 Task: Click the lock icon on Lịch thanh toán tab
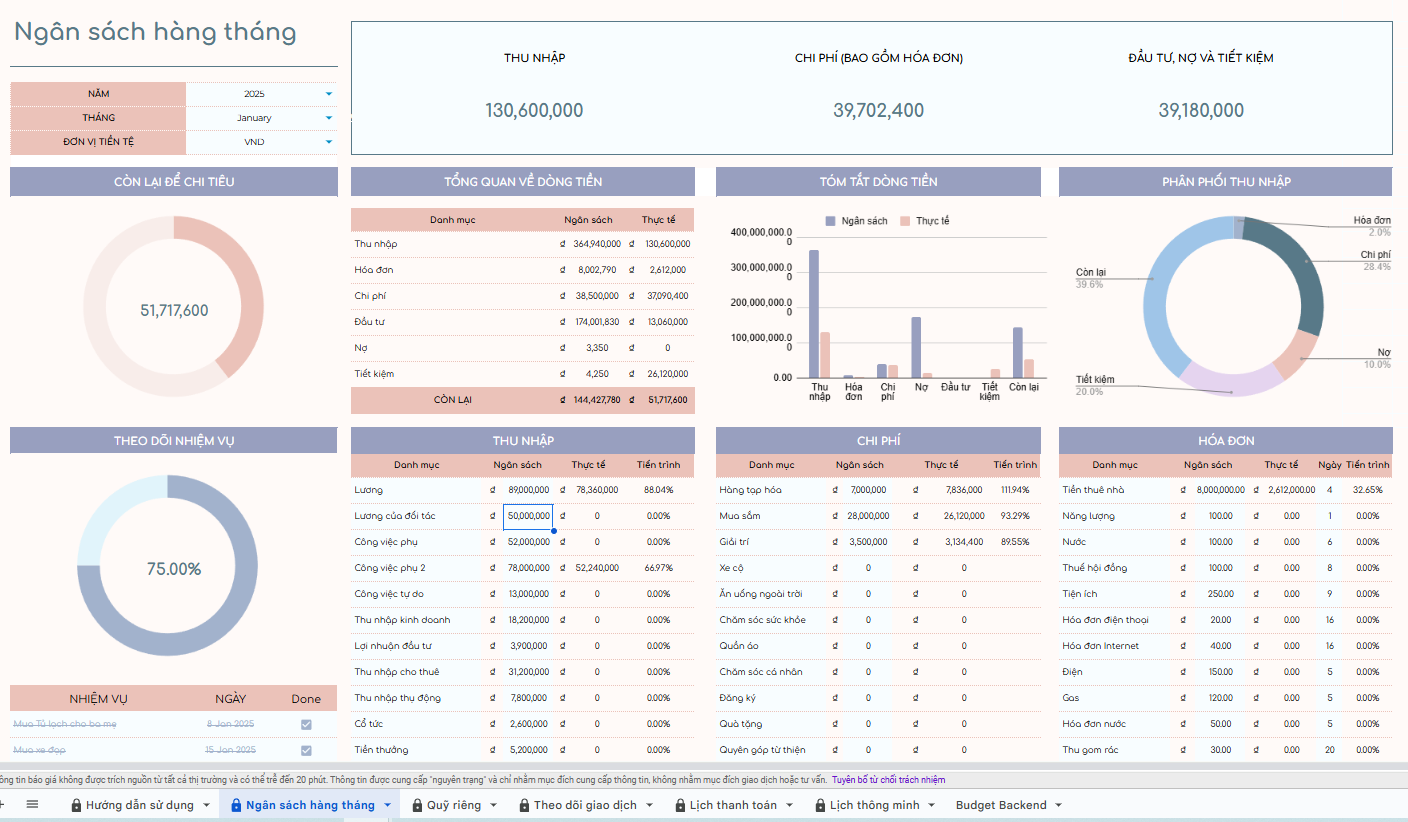click(x=680, y=805)
